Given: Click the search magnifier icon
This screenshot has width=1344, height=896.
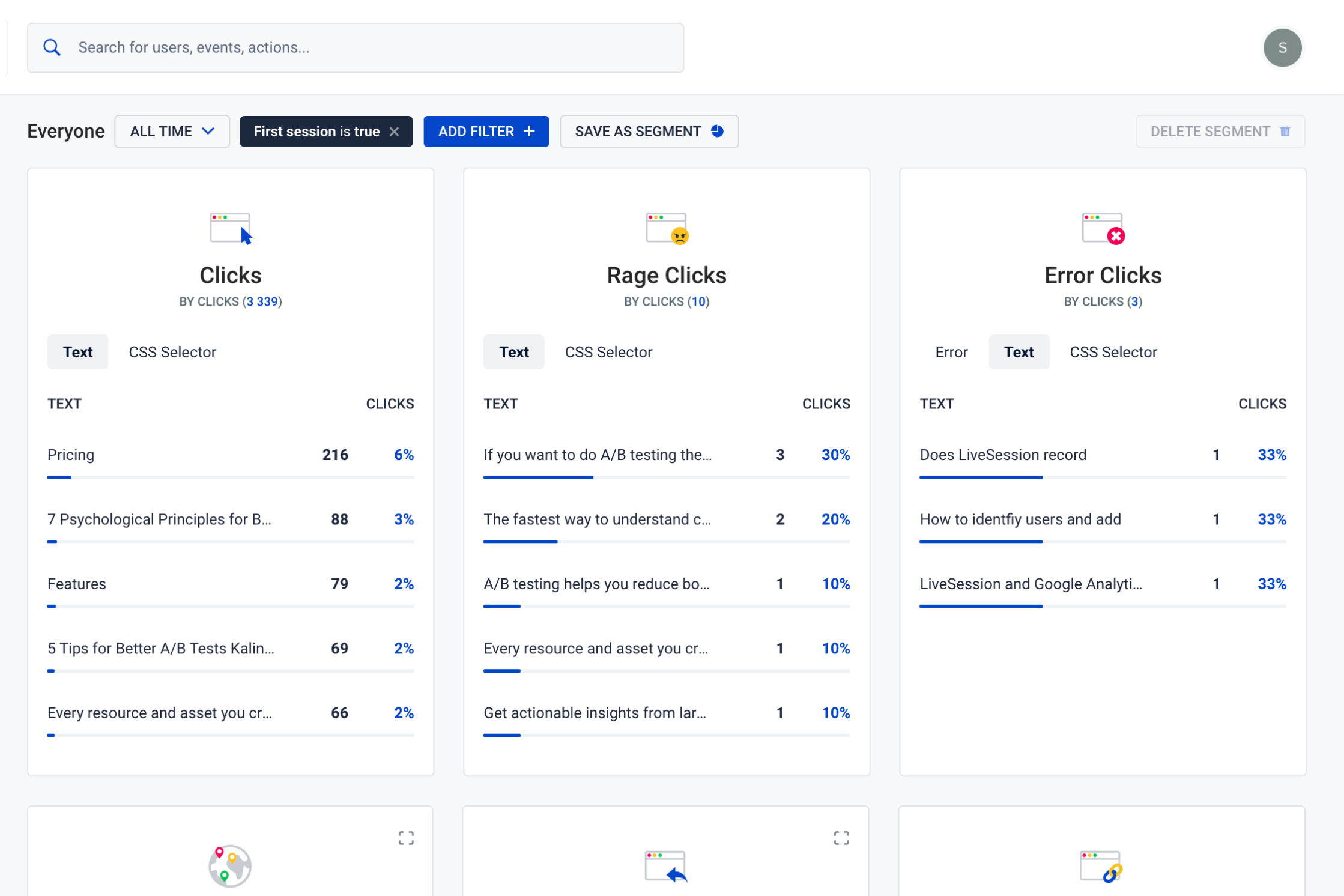Looking at the screenshot, I should coord(52,47).
